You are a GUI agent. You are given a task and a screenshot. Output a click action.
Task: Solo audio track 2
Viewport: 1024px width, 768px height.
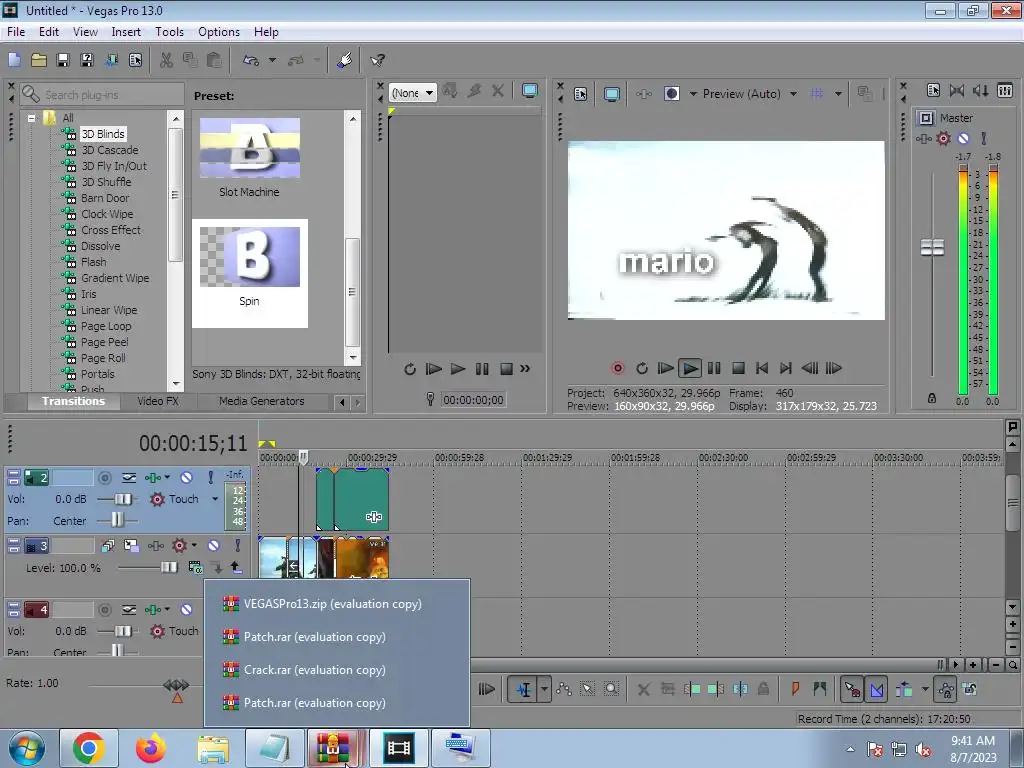tap(211, 478)
